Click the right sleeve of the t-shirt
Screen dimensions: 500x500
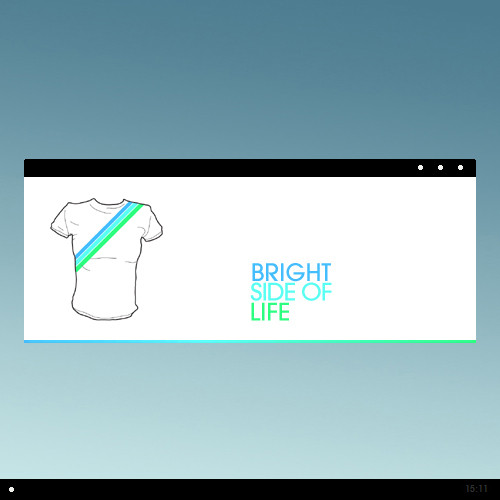[153, 224]
